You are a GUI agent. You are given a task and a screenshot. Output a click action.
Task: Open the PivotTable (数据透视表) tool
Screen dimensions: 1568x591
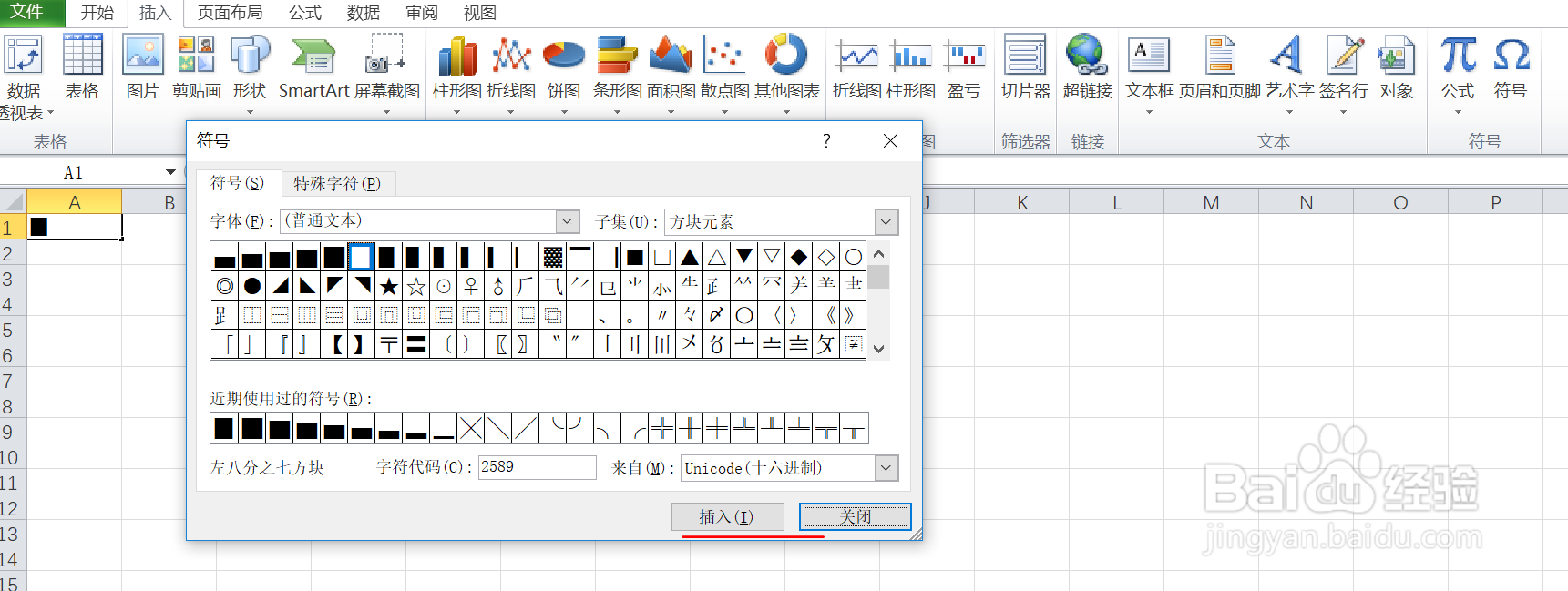coord(25,77)
